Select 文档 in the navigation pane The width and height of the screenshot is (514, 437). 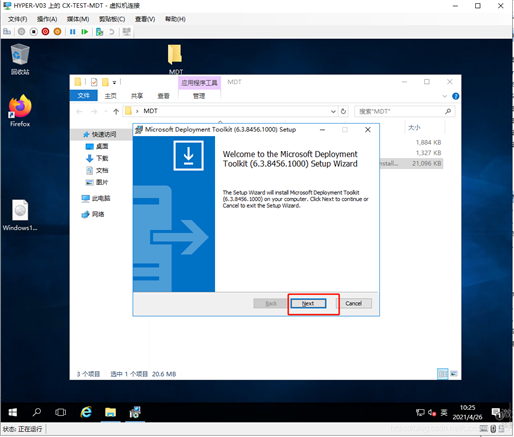tap(97, 170)
